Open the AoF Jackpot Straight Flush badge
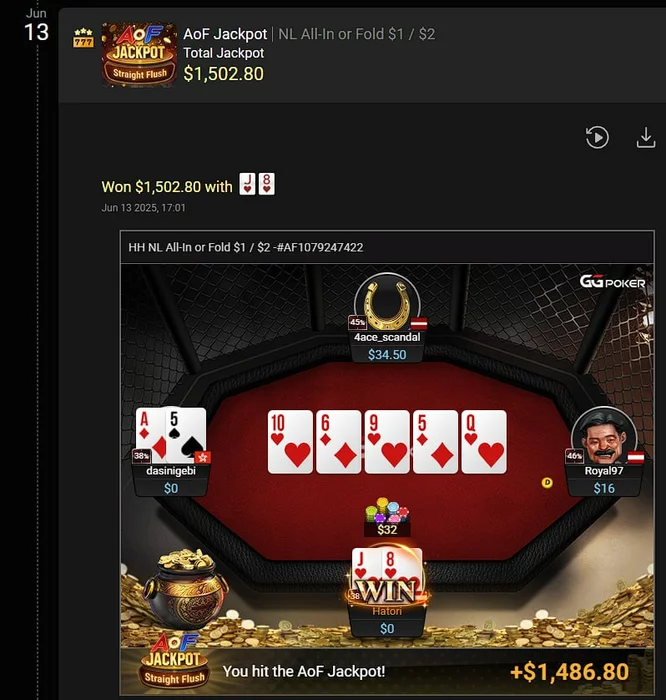This screenshot has height=700, width=666. (139, 54)
